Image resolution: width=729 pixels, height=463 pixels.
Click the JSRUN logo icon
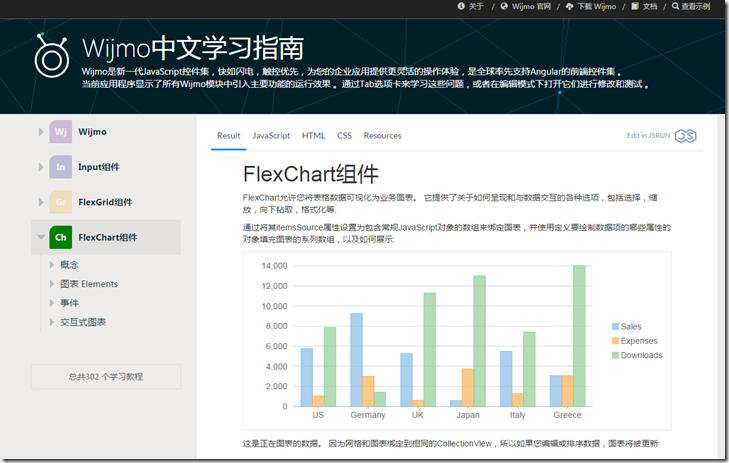[x=686, y=136]
